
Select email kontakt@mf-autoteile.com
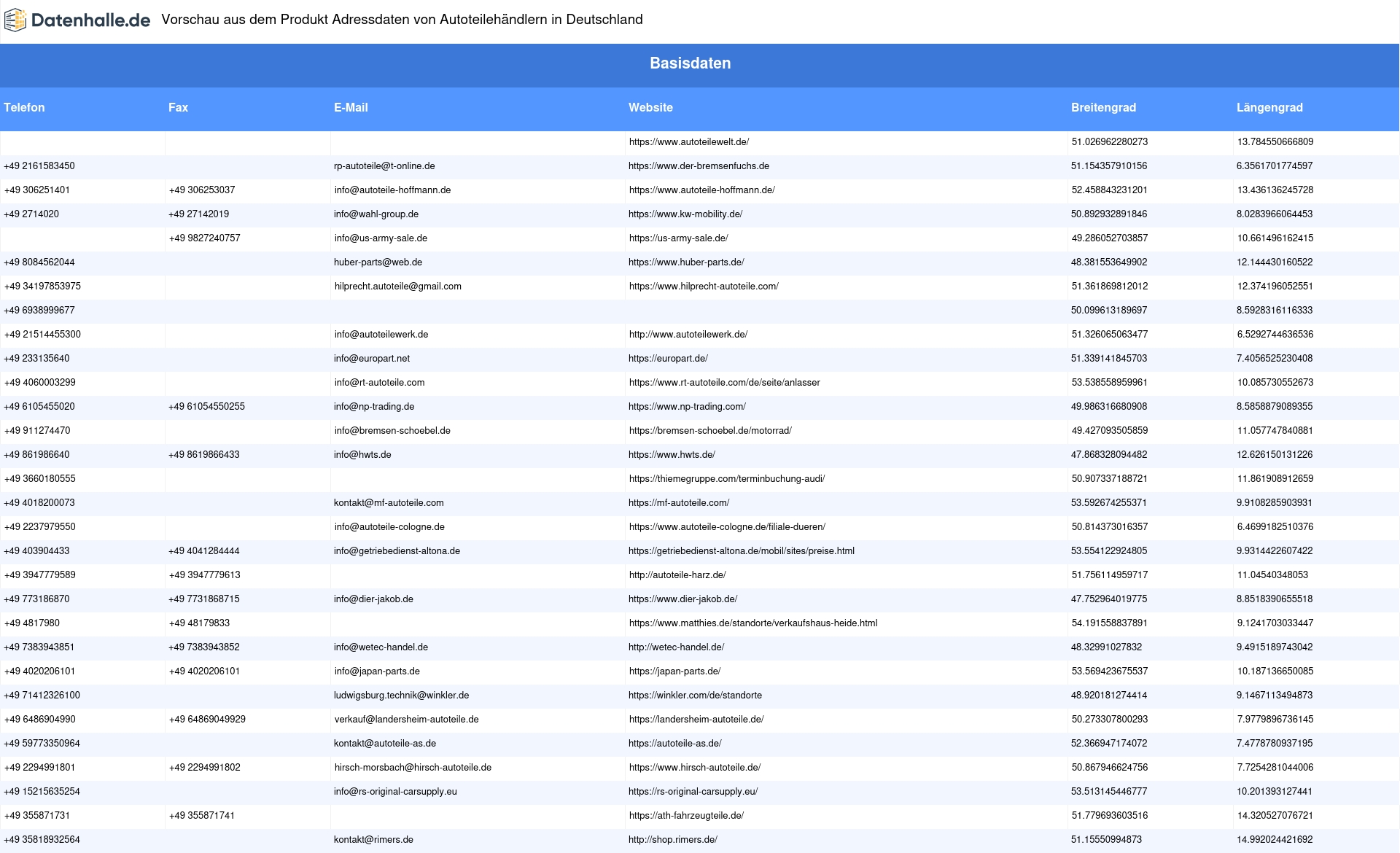pos(389,503)
